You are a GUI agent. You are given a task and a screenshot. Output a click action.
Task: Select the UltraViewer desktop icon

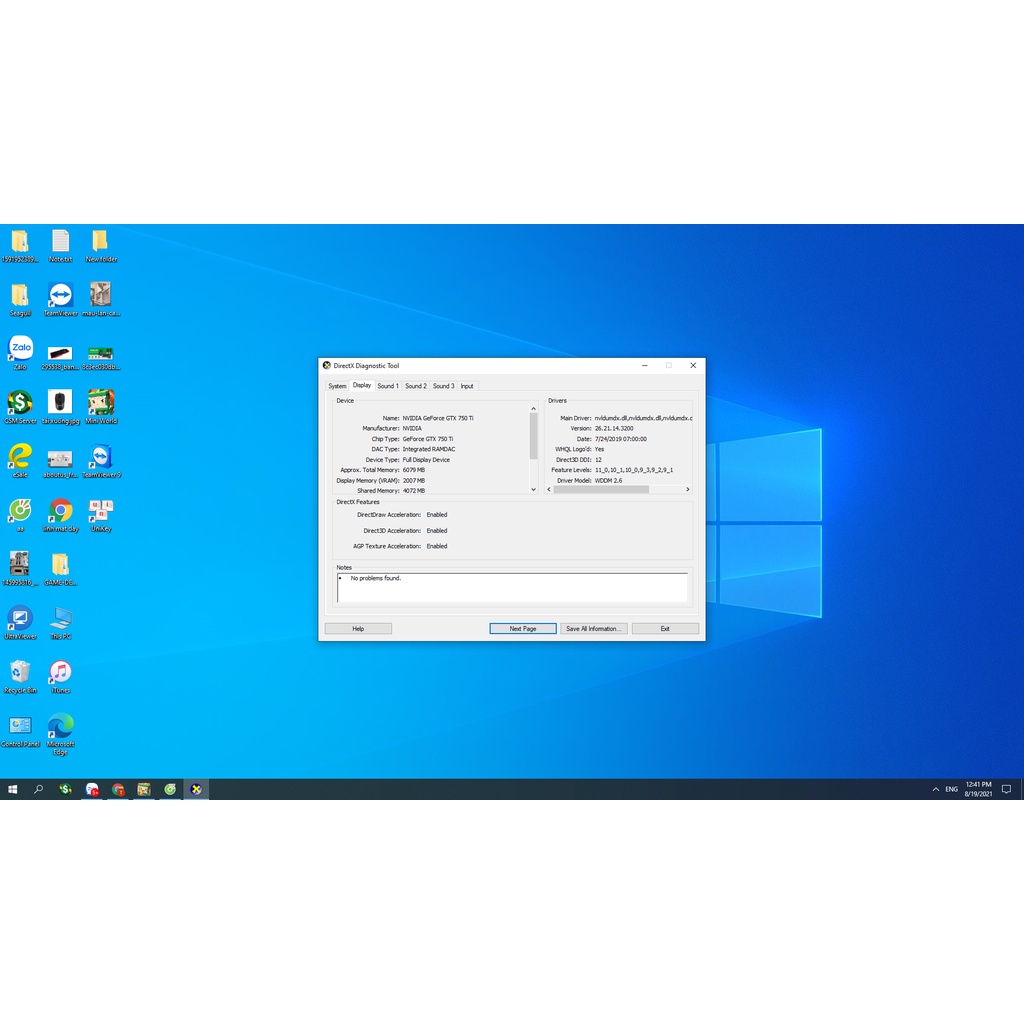20,620
